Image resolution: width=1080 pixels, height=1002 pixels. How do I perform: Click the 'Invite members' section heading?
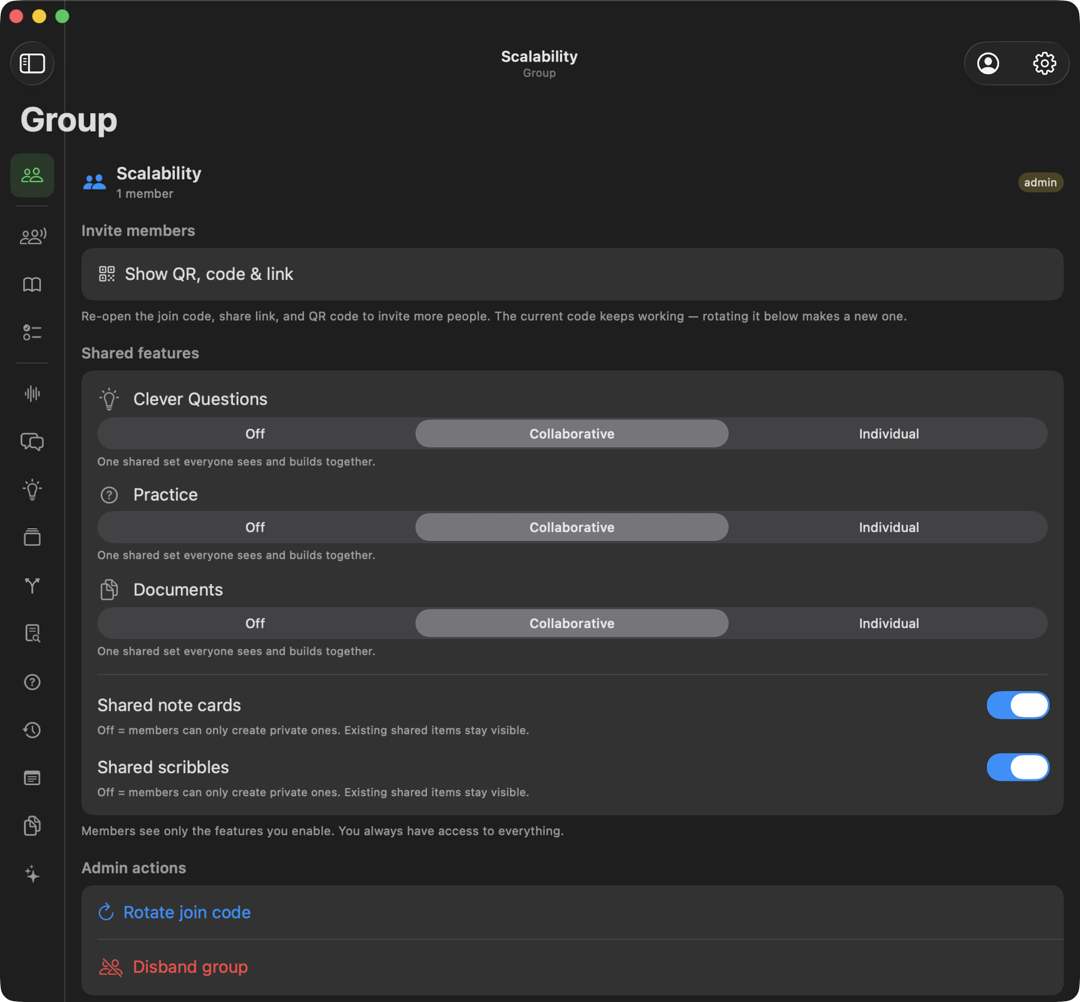(x=138, y=231)
